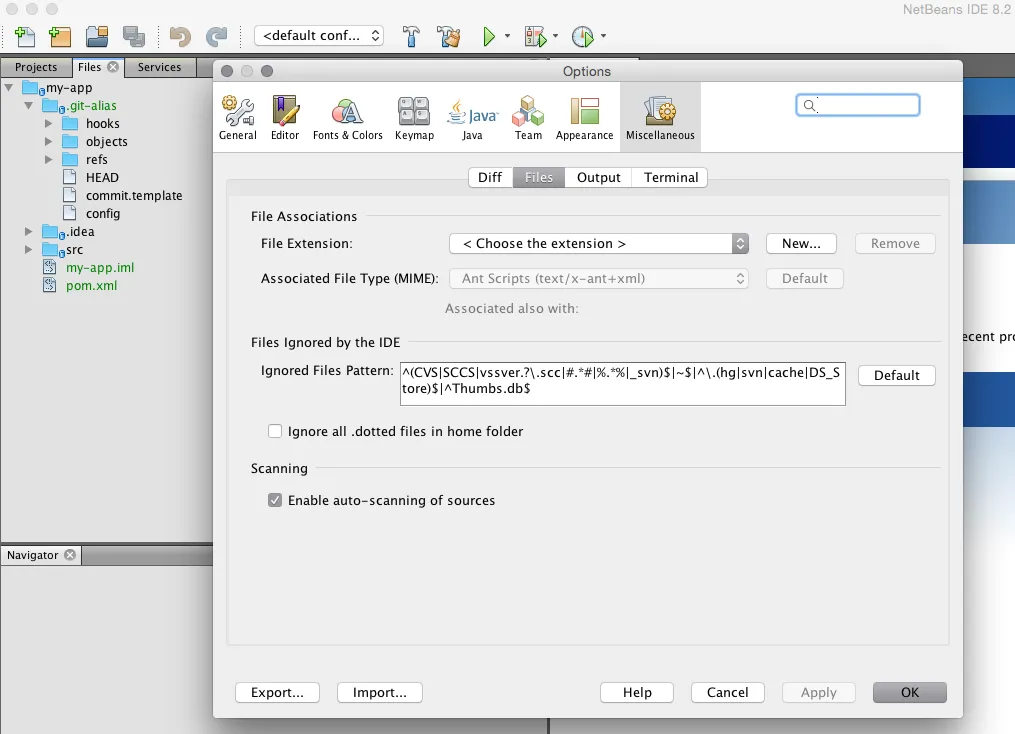Expand the refs folder

(49, 159)
